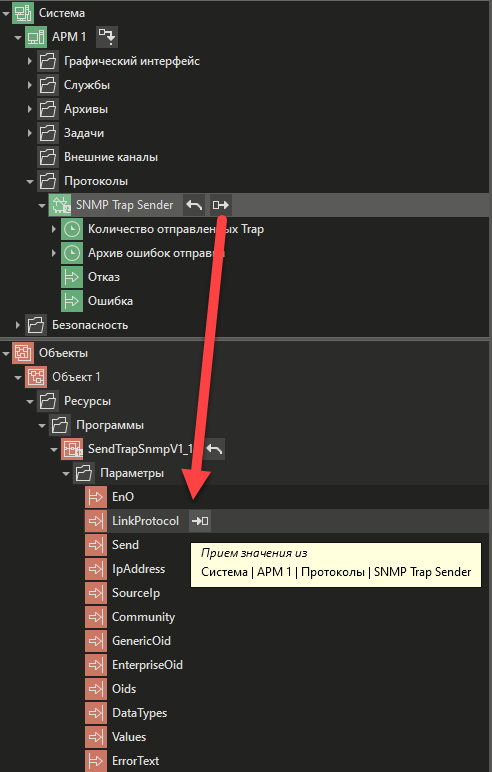
Task: Expand the Архив ошибок отправки item
Action: coord(54,253)
